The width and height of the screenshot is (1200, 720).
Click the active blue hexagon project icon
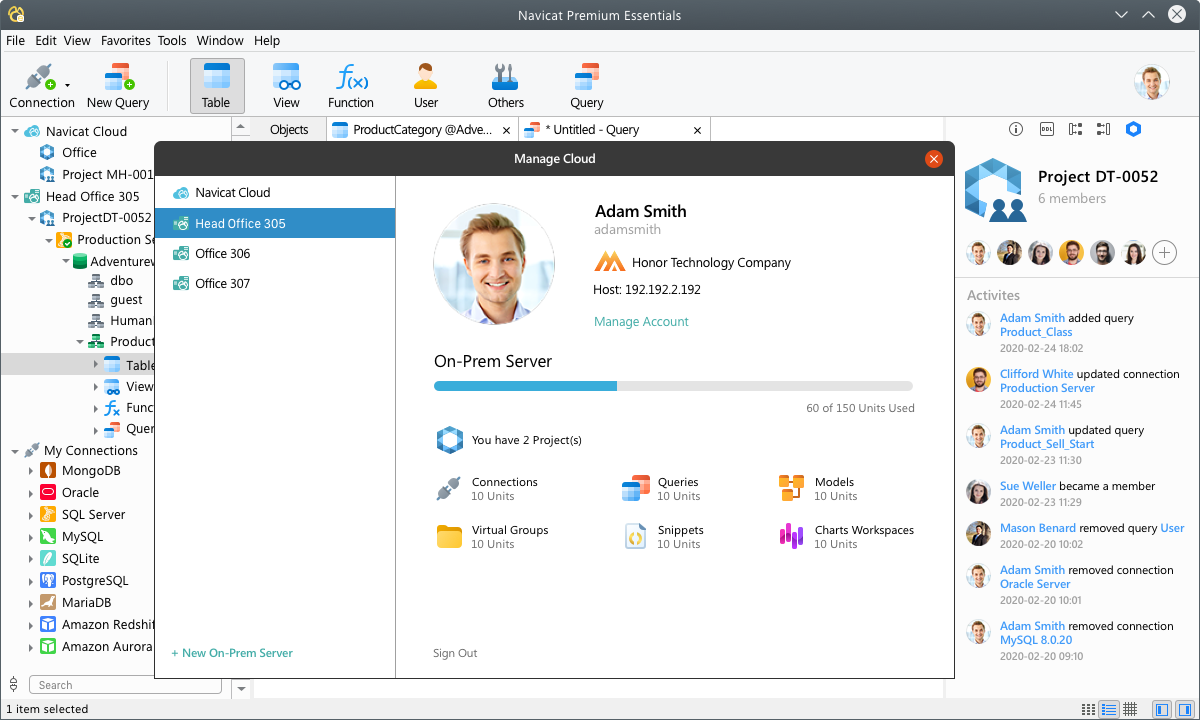(1133, 129)
